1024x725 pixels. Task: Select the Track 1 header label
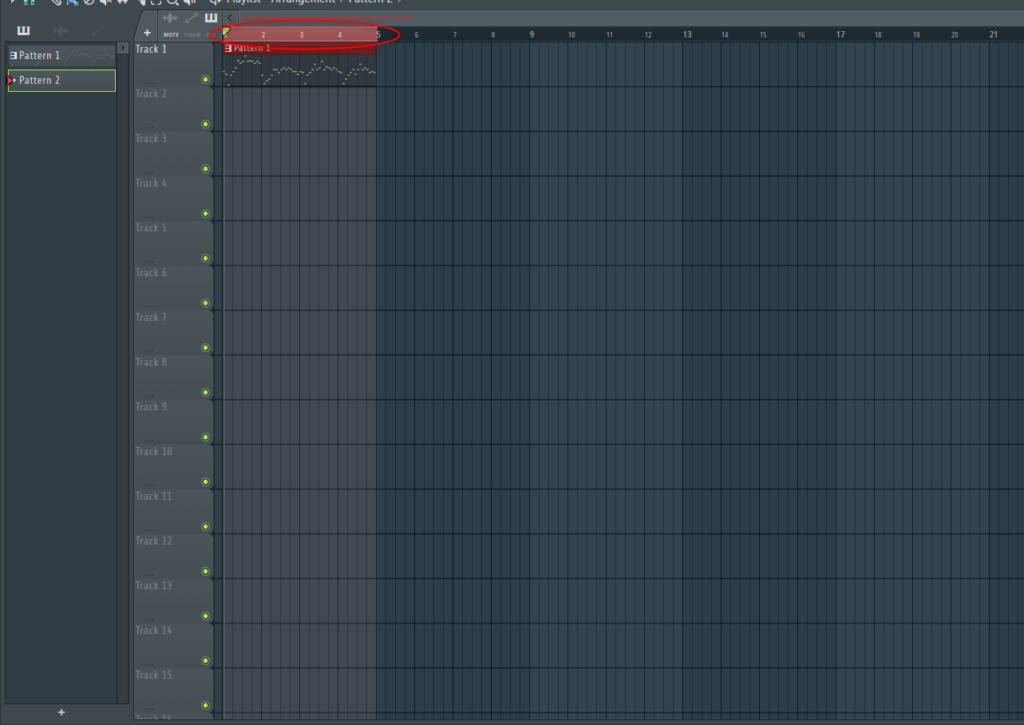(x=151, y=49)
